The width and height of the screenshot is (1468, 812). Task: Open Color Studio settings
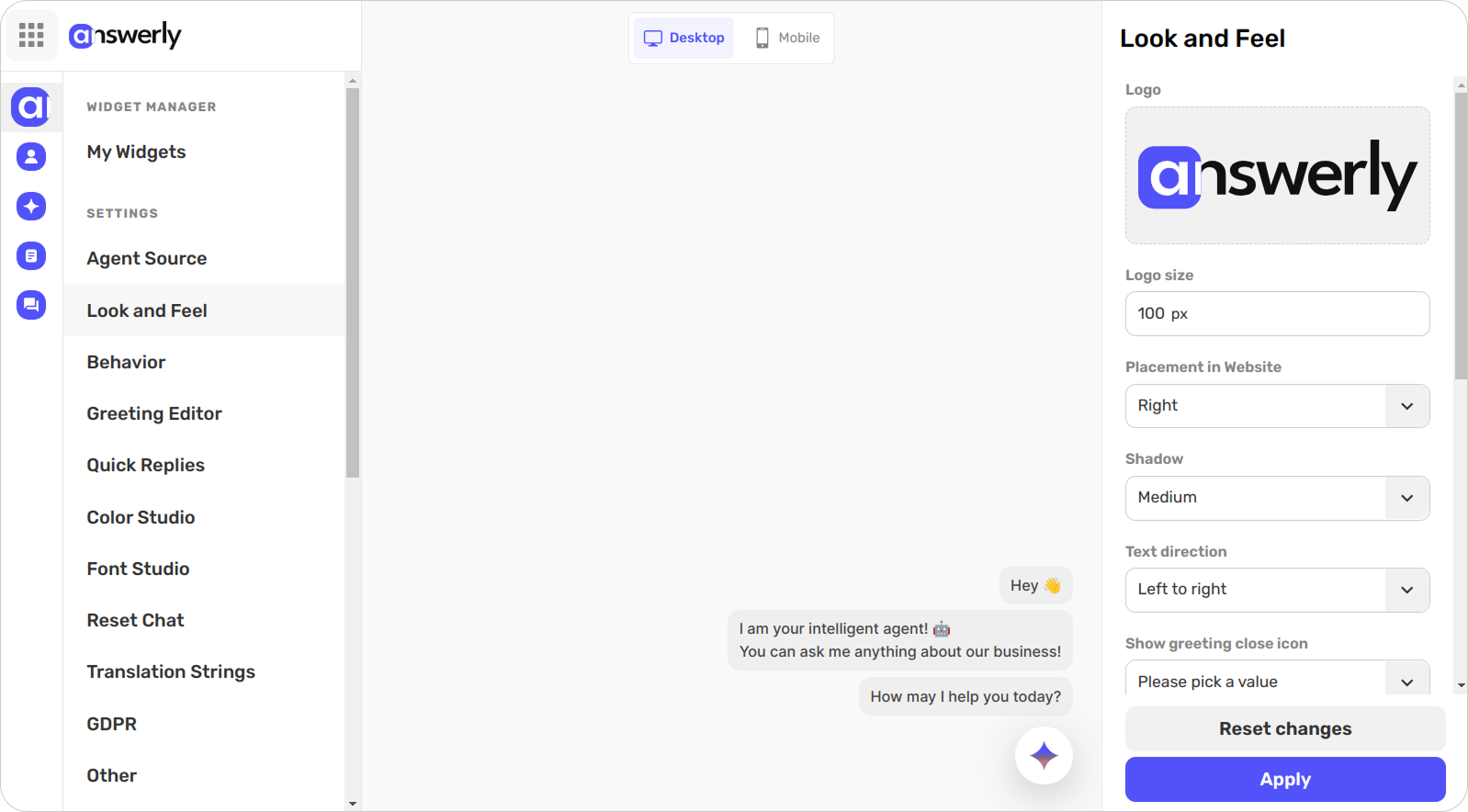pos(141,517)
